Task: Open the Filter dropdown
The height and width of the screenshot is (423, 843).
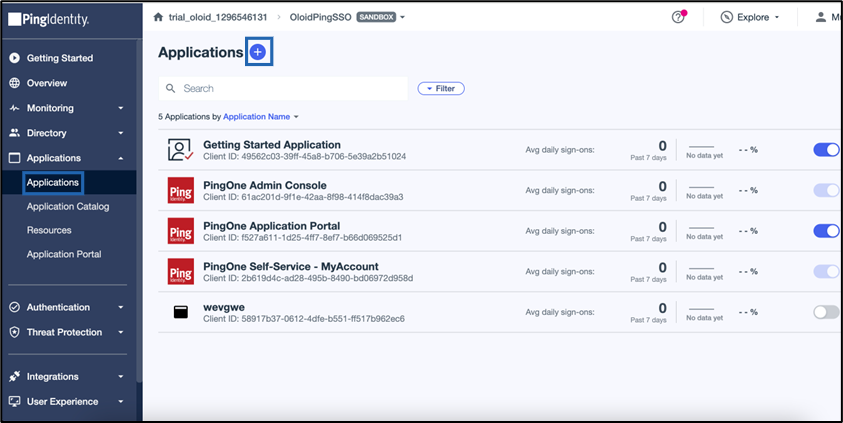Action: [441, 89]
